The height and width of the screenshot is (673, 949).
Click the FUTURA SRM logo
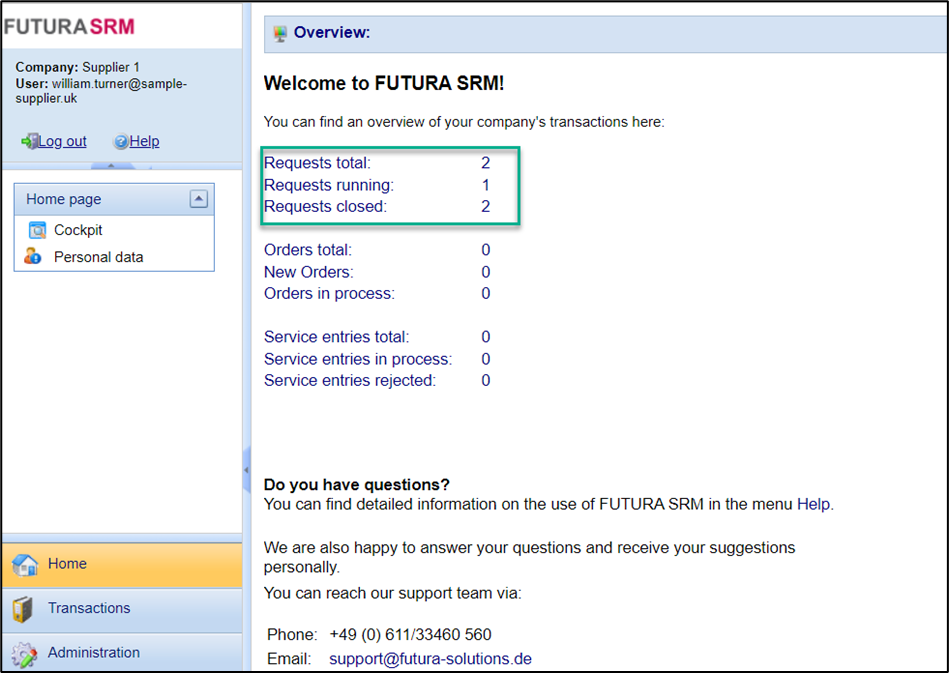68,25
